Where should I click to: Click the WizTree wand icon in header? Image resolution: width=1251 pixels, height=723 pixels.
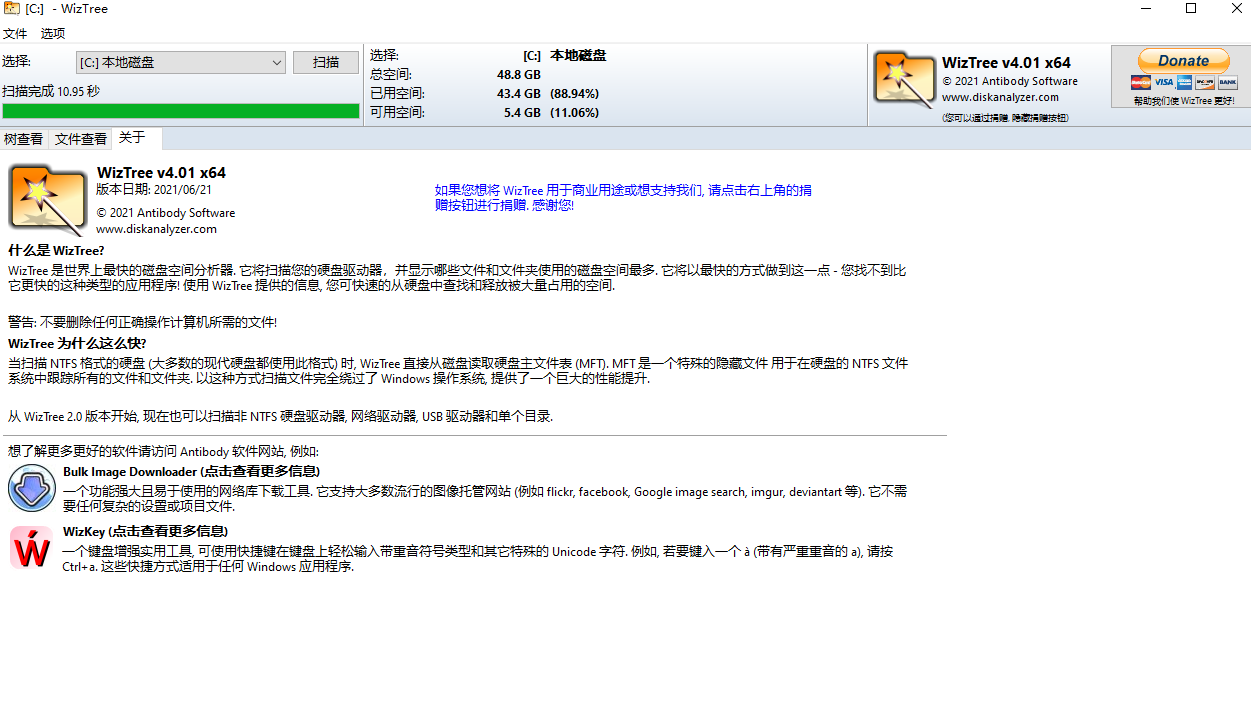(904, 79)
